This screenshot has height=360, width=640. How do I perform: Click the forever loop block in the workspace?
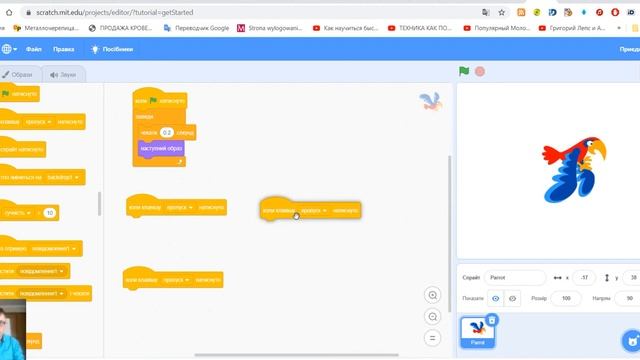[x=144, y=117]
